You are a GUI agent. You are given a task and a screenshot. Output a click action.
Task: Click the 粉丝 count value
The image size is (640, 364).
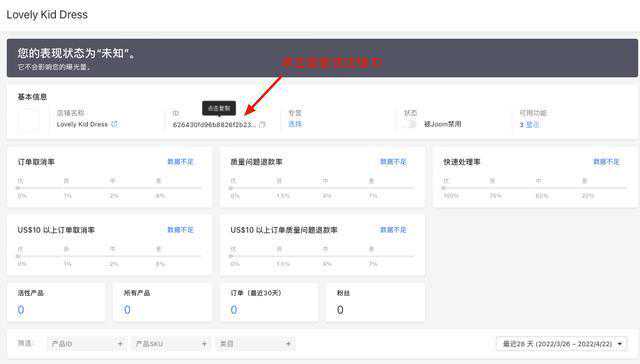[340, 310]
